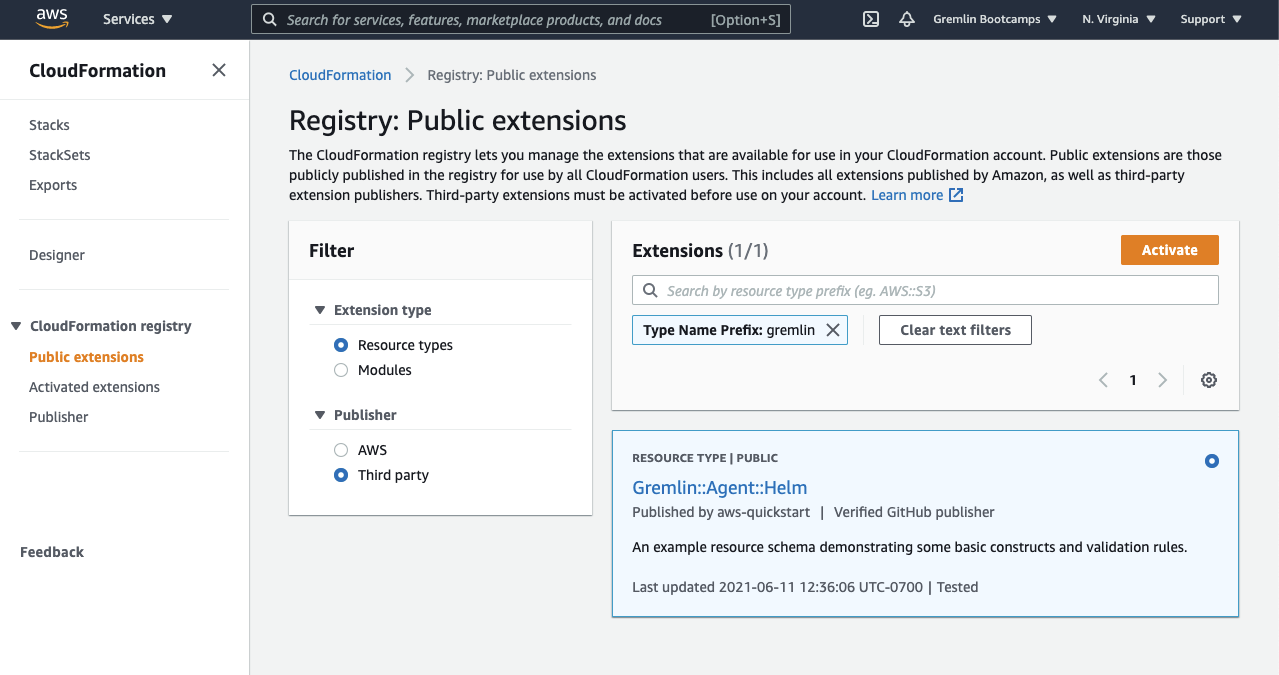1279x675 pixels.
Task: Focus the resource type prefix search field
Action: click(x=925, y=291)
